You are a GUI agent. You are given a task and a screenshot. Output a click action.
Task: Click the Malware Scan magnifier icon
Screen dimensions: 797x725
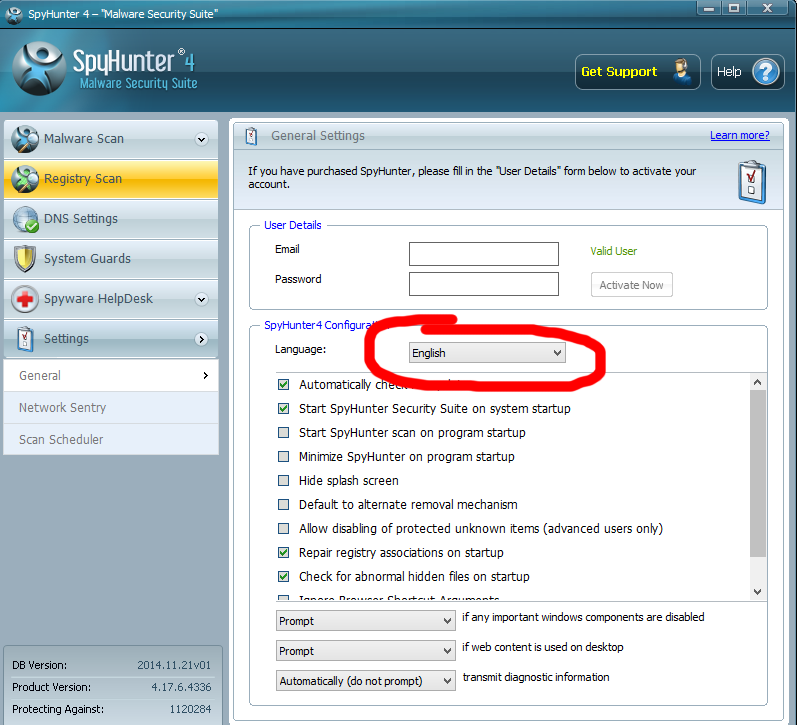coord(25,139)
